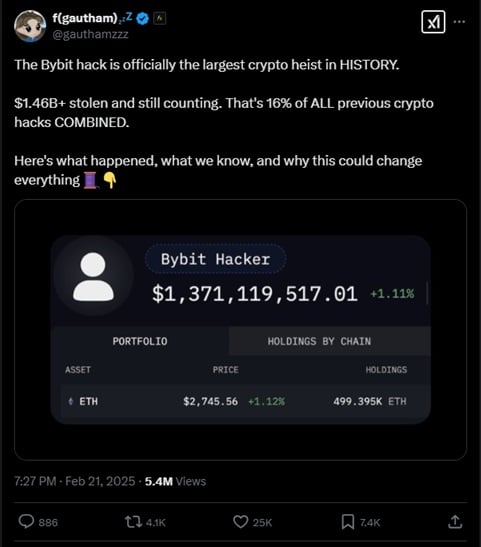The image size is (481, 547).
Task: Click the user silhouette avatar in the card
Action: pyautogui.click(x=93, y=276)
